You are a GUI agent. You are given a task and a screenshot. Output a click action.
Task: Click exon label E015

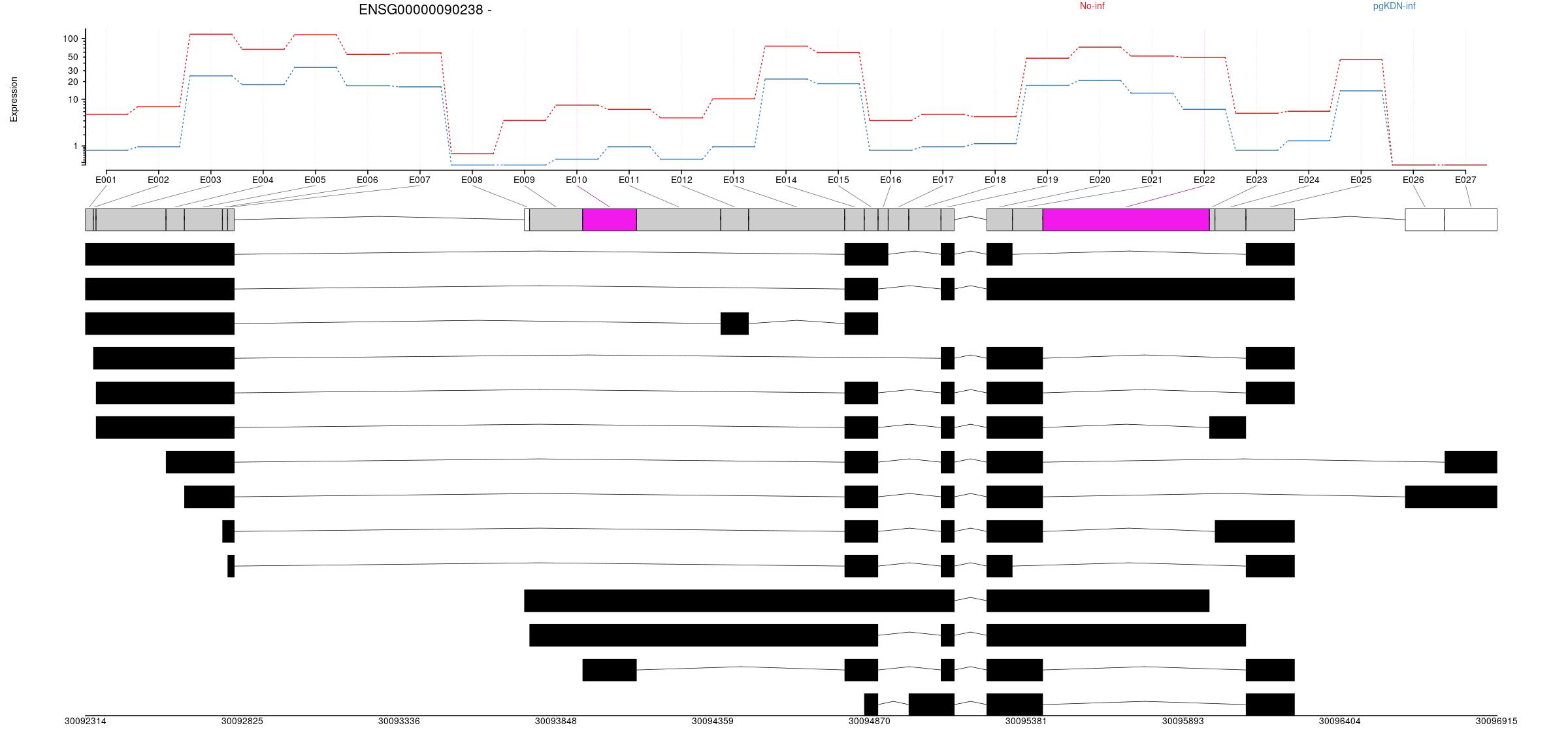[838, 180]
